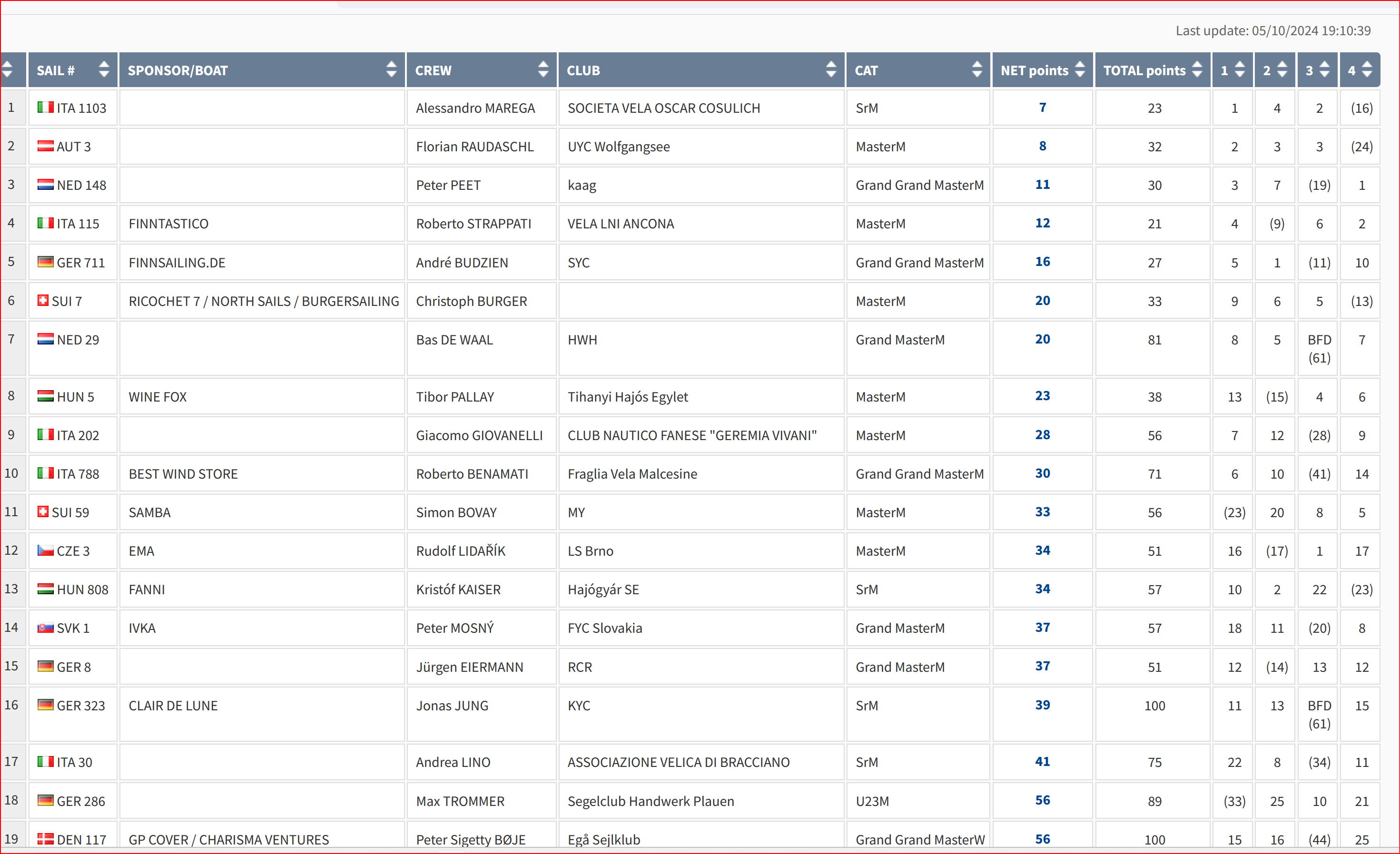Click the TOTAL points header label
This screenshot has height=854, width=1400.
[x=1144, y=70]
